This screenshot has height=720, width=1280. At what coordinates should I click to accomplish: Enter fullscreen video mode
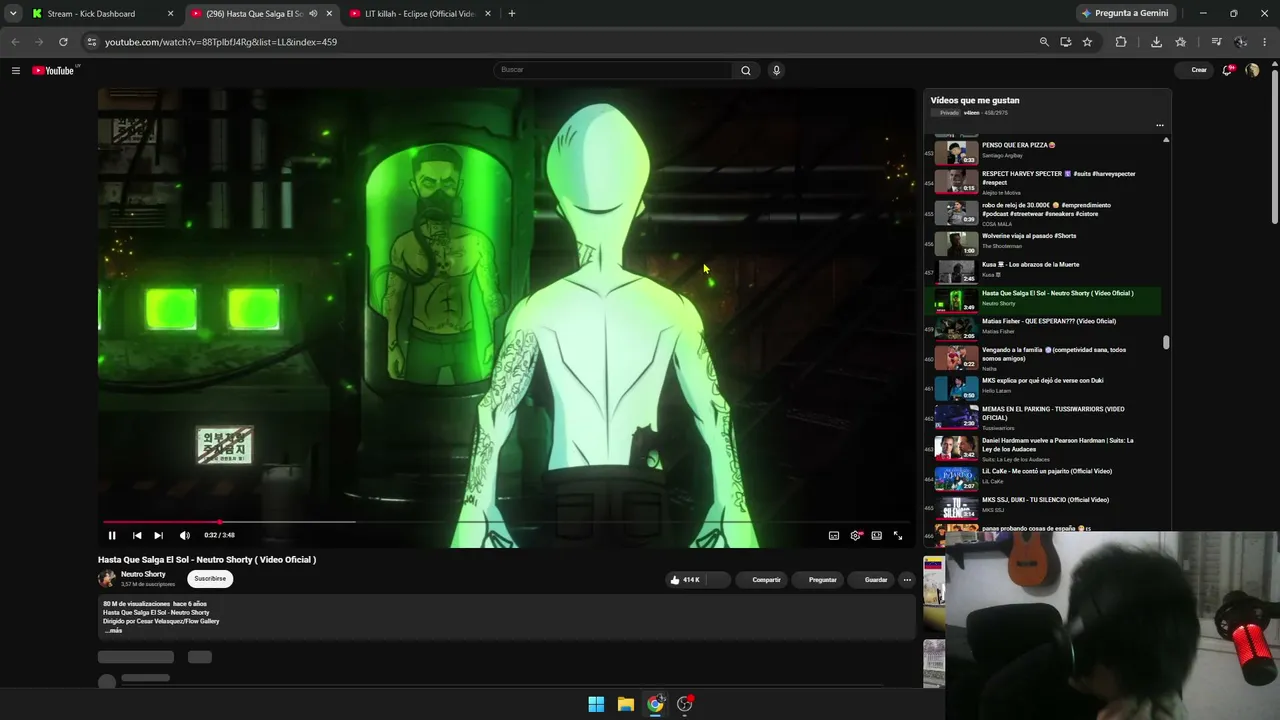coord(898,535)
